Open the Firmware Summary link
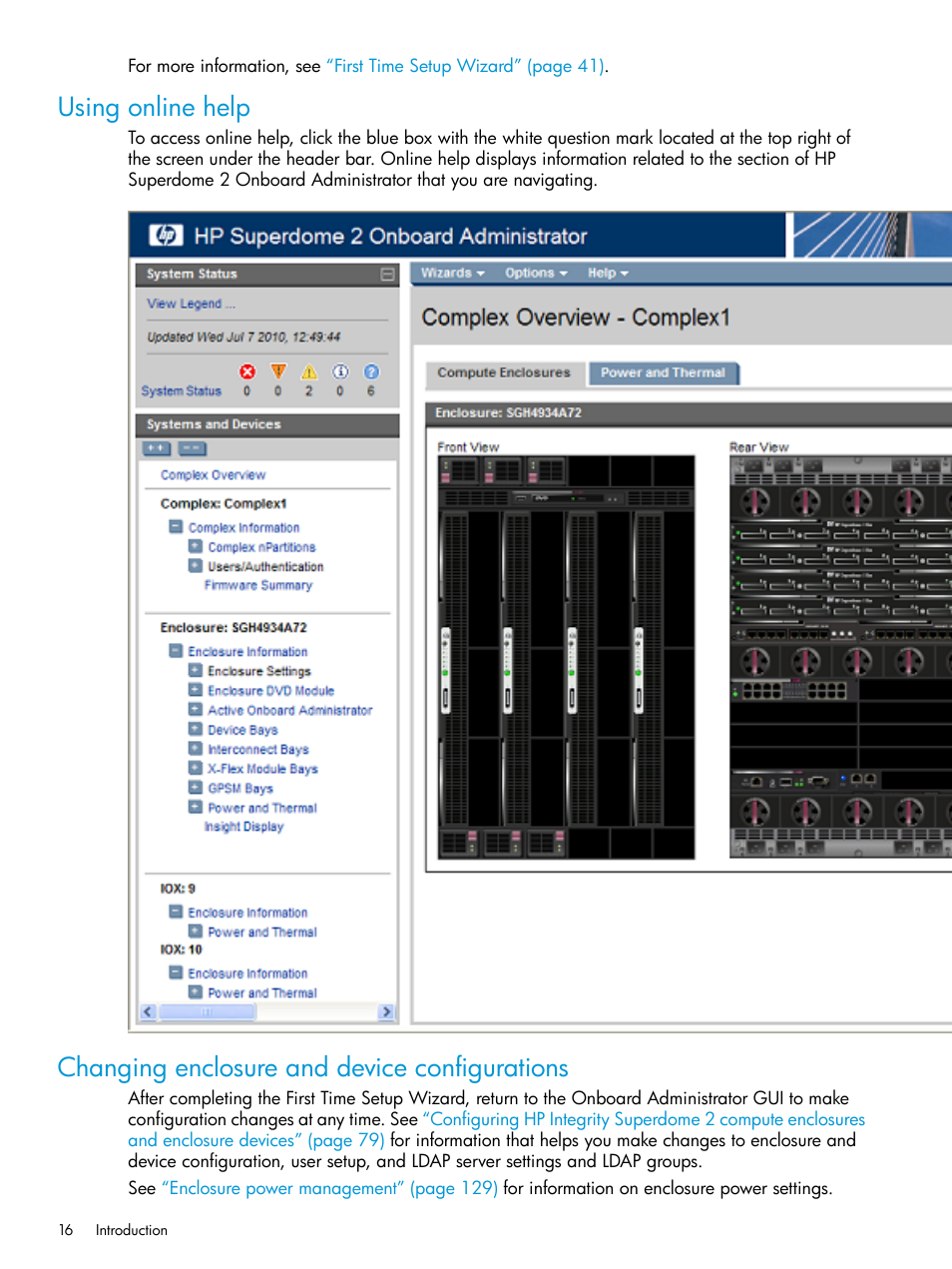 (257, 586)
